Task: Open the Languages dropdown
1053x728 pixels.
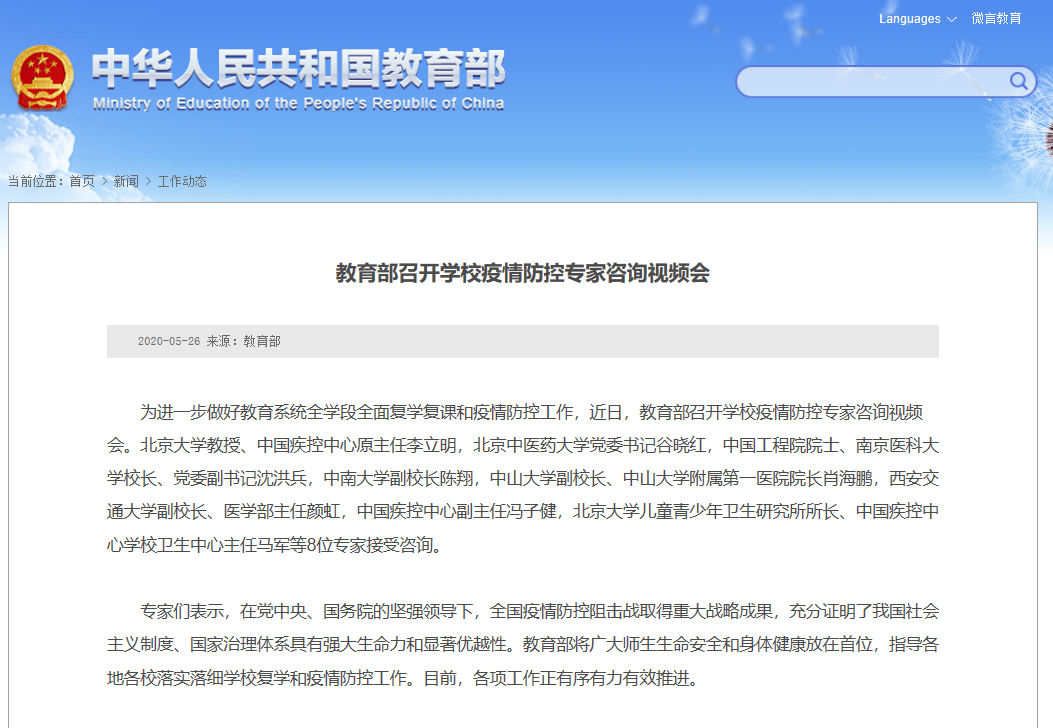Action: (x=917, y=19)
